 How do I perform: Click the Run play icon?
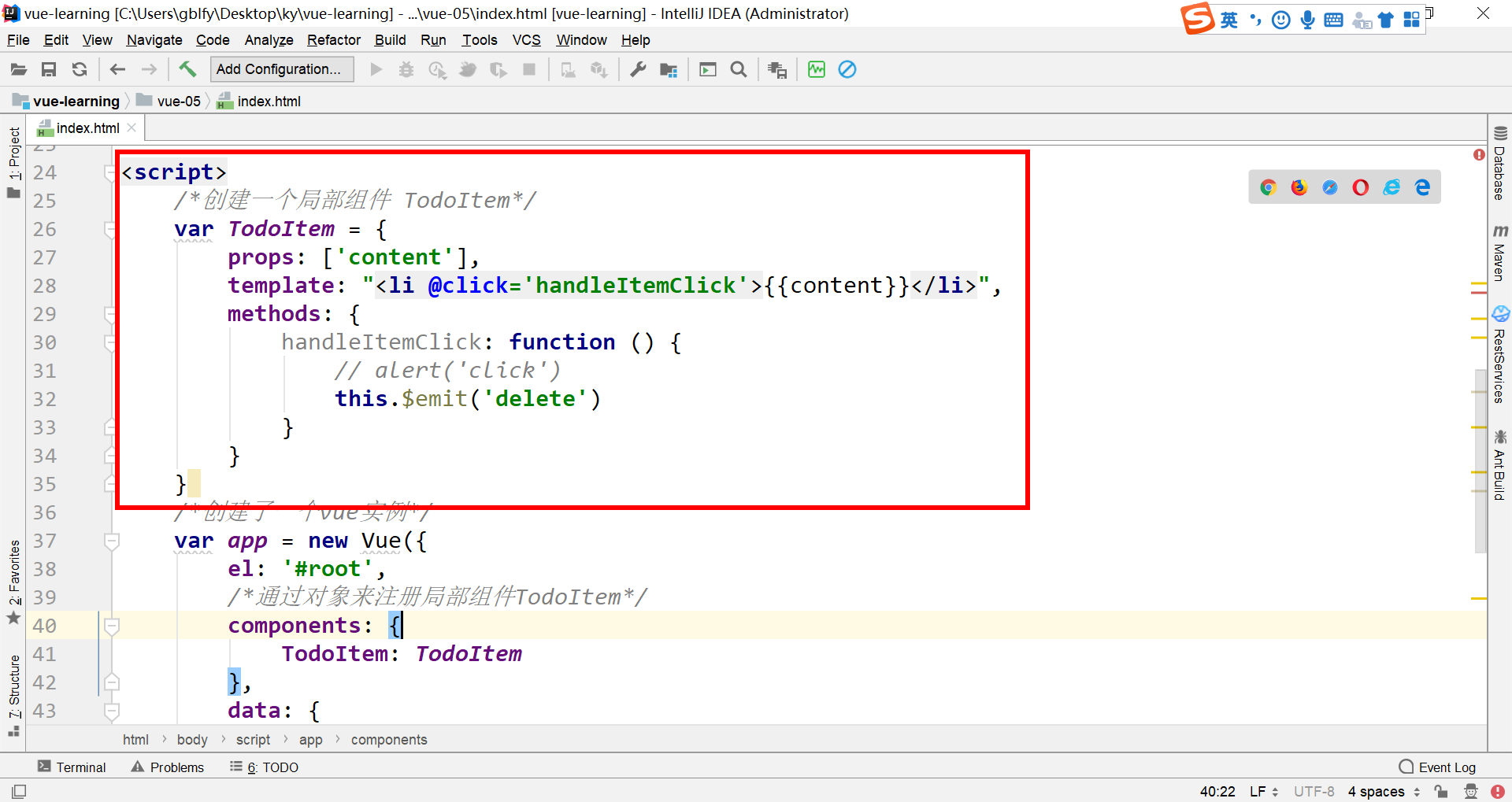tap(376, 70)
